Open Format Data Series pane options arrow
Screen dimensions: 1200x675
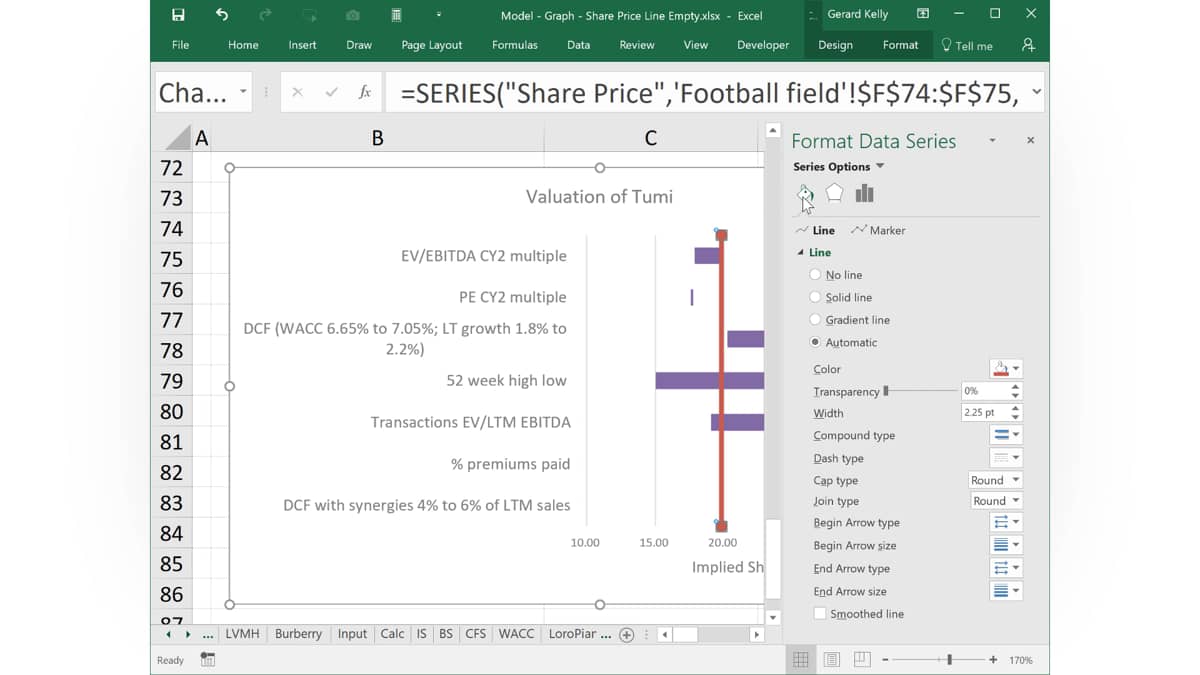click(992, 141)
